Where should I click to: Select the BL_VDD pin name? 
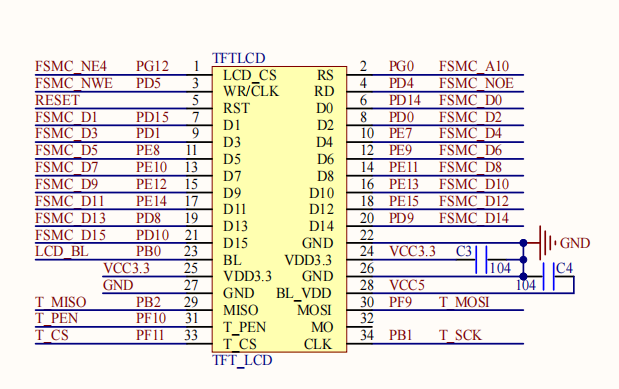304,293
